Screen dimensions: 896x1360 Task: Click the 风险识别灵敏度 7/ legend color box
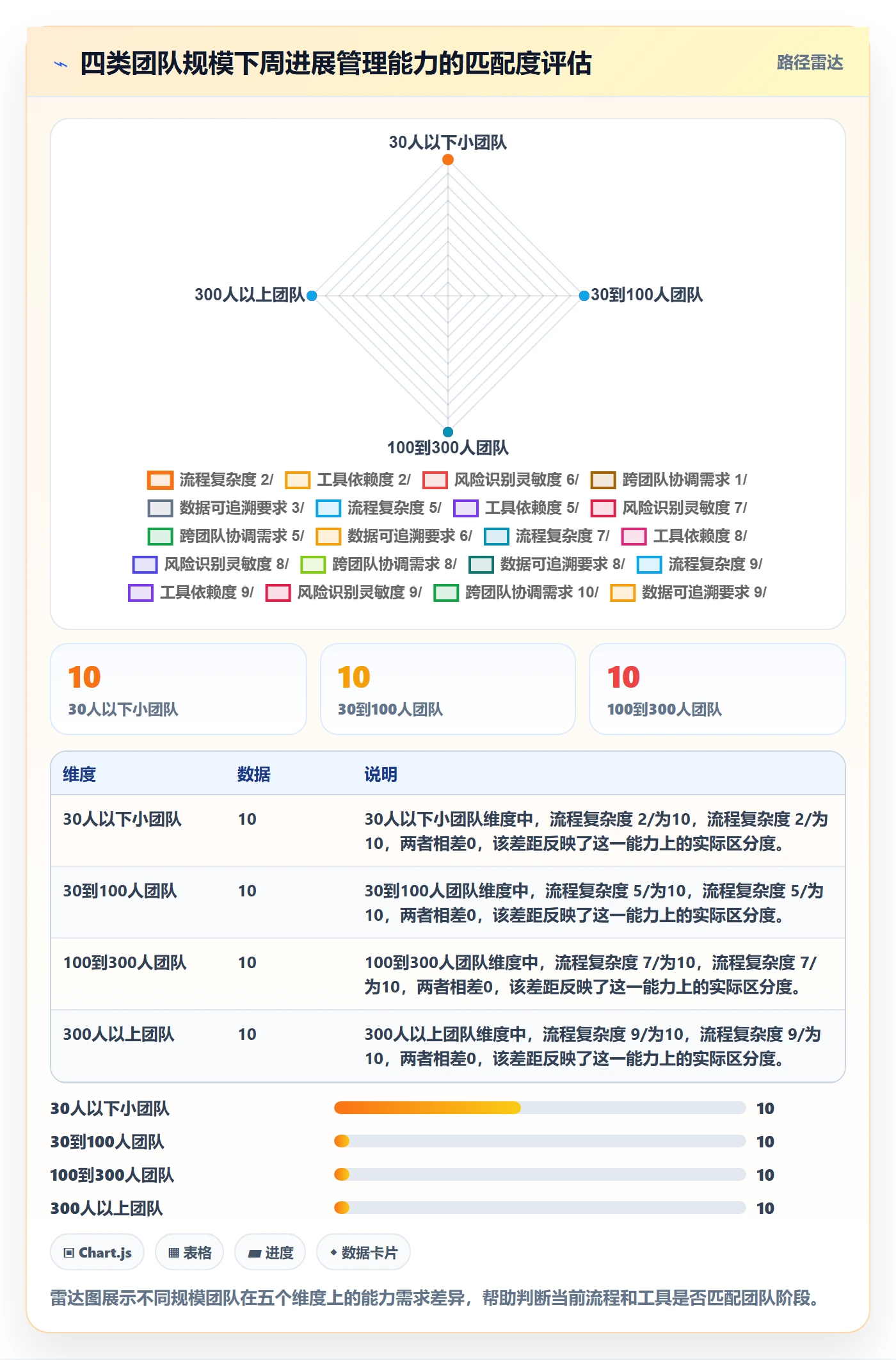pos(603,508)
